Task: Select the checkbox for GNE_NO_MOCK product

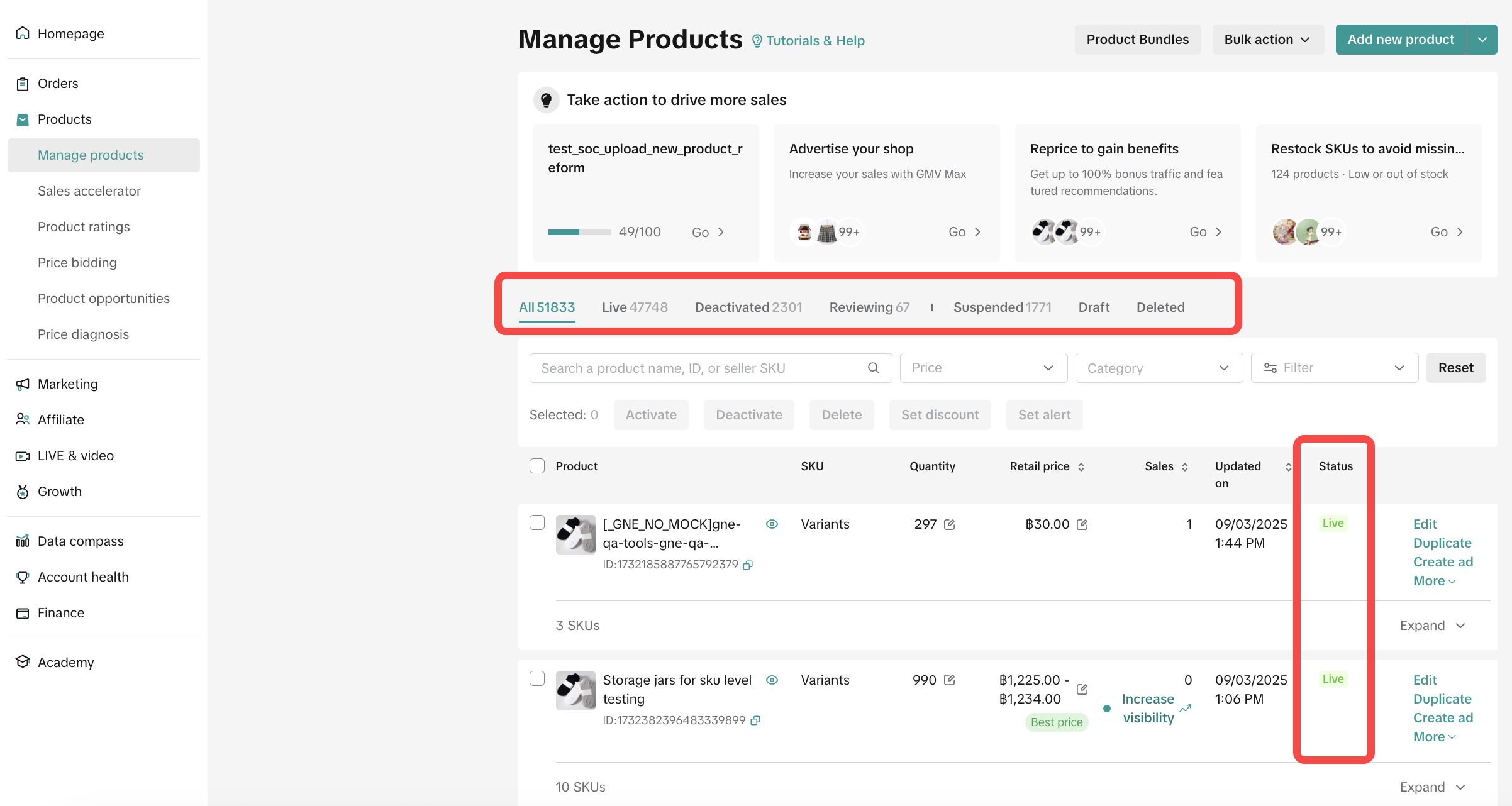Action: [536, 522]
